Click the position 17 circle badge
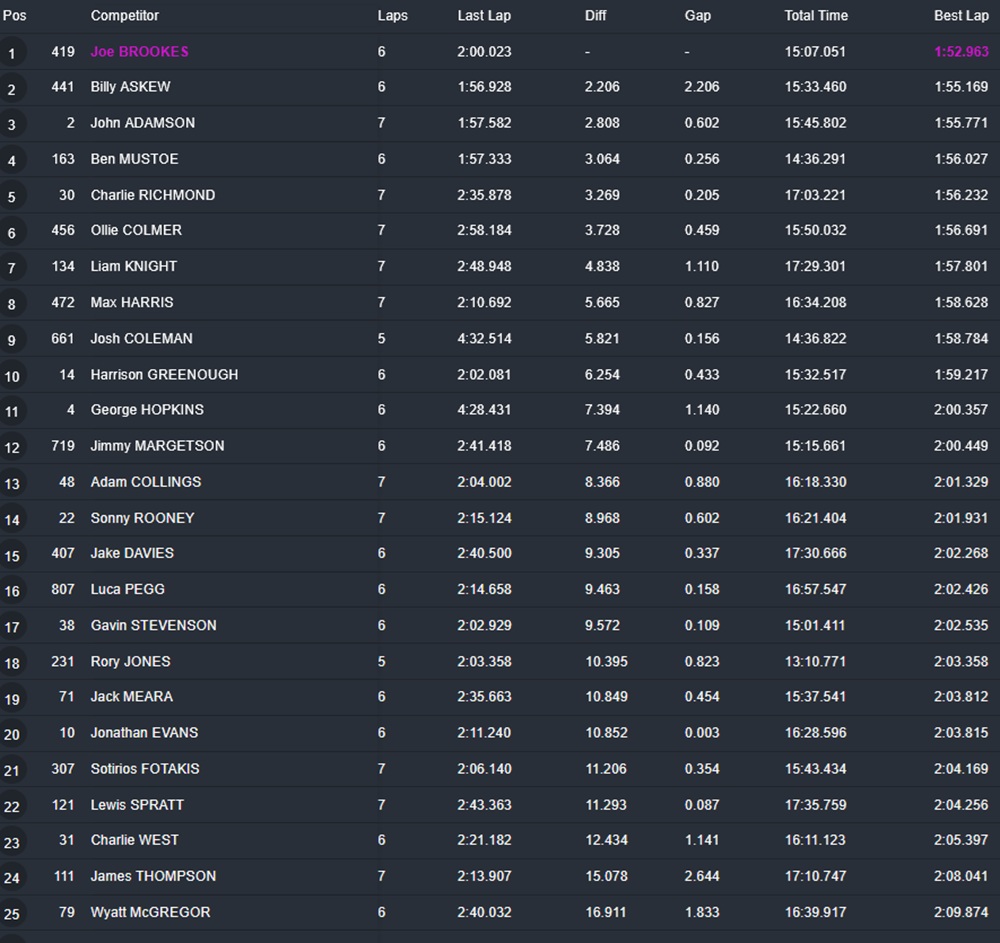Screen dimensions: 1000x943 12,627
